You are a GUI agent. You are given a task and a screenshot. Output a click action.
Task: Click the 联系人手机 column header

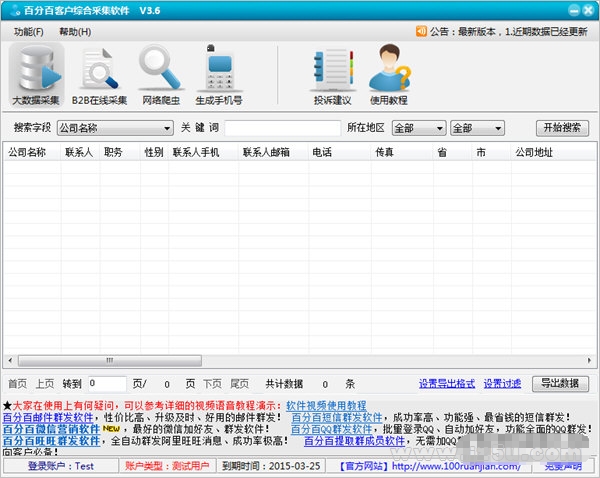point(203,152)
